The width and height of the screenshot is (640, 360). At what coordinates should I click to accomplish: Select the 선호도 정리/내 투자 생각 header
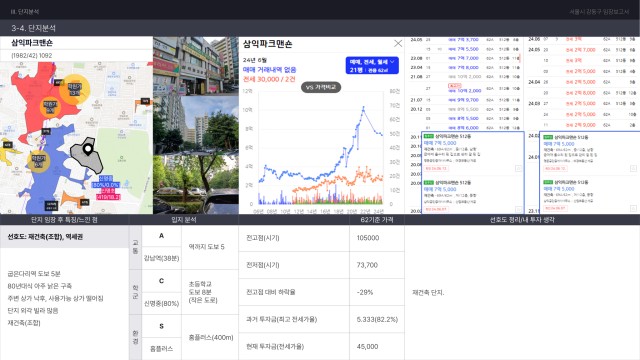coord(522,220)
